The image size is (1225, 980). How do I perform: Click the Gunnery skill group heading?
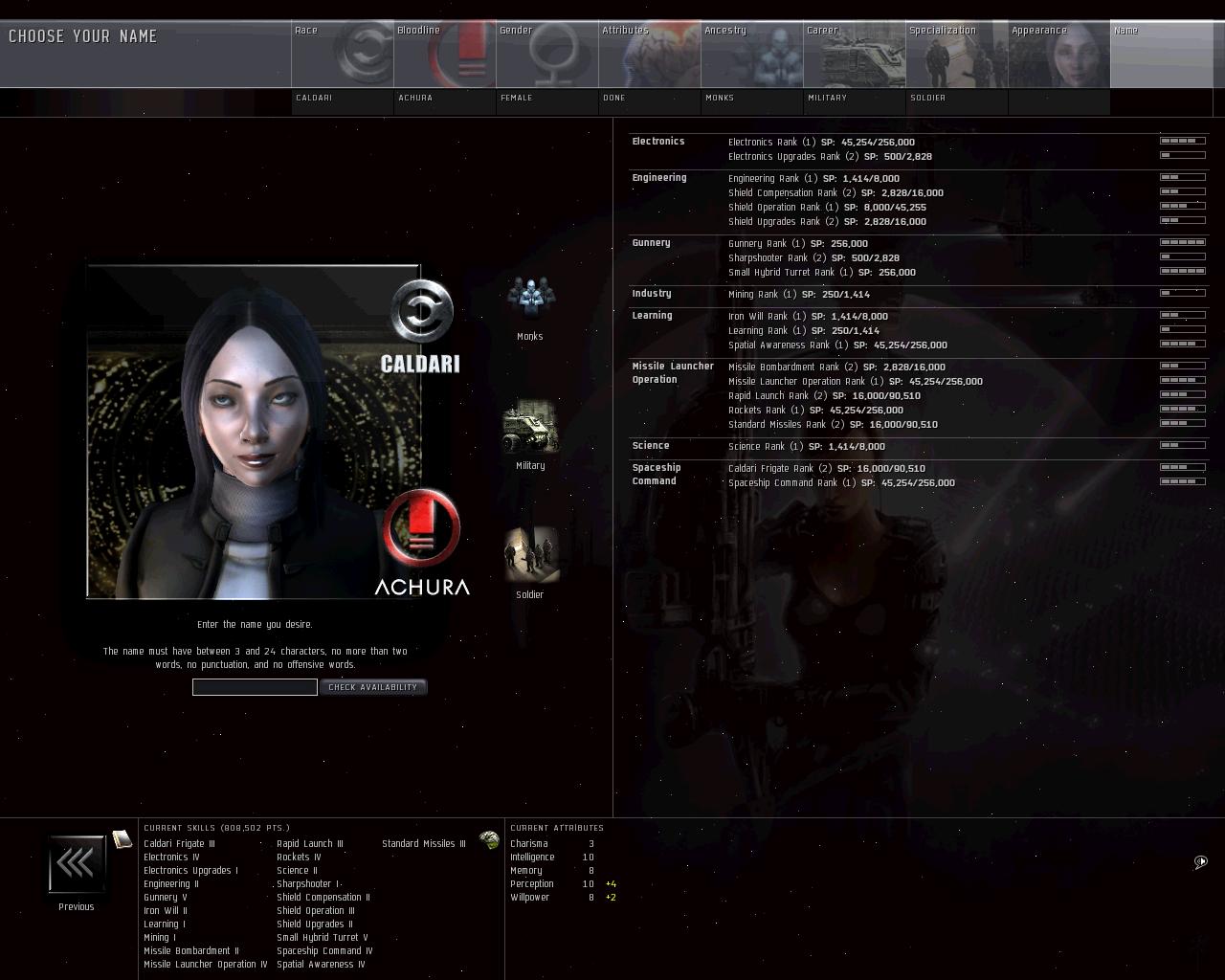click(x=651, y=243)
